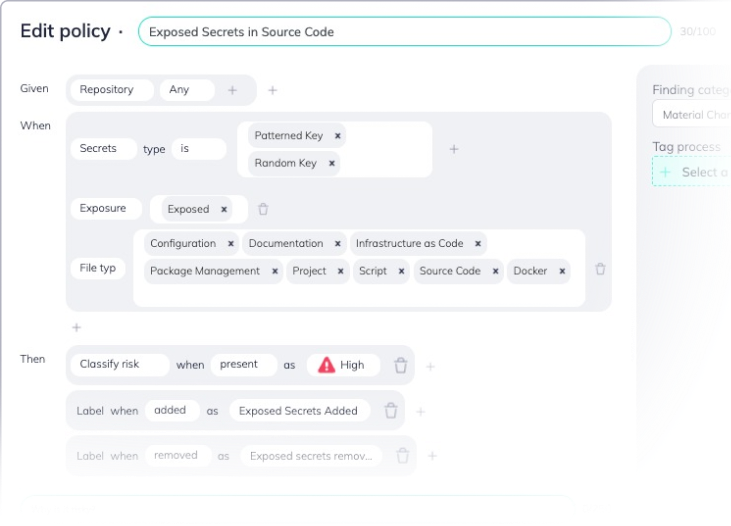This screenshot has height=526, width=731.
Task: Remove the Exposed exposure tag
Action: tap(224, 210)
